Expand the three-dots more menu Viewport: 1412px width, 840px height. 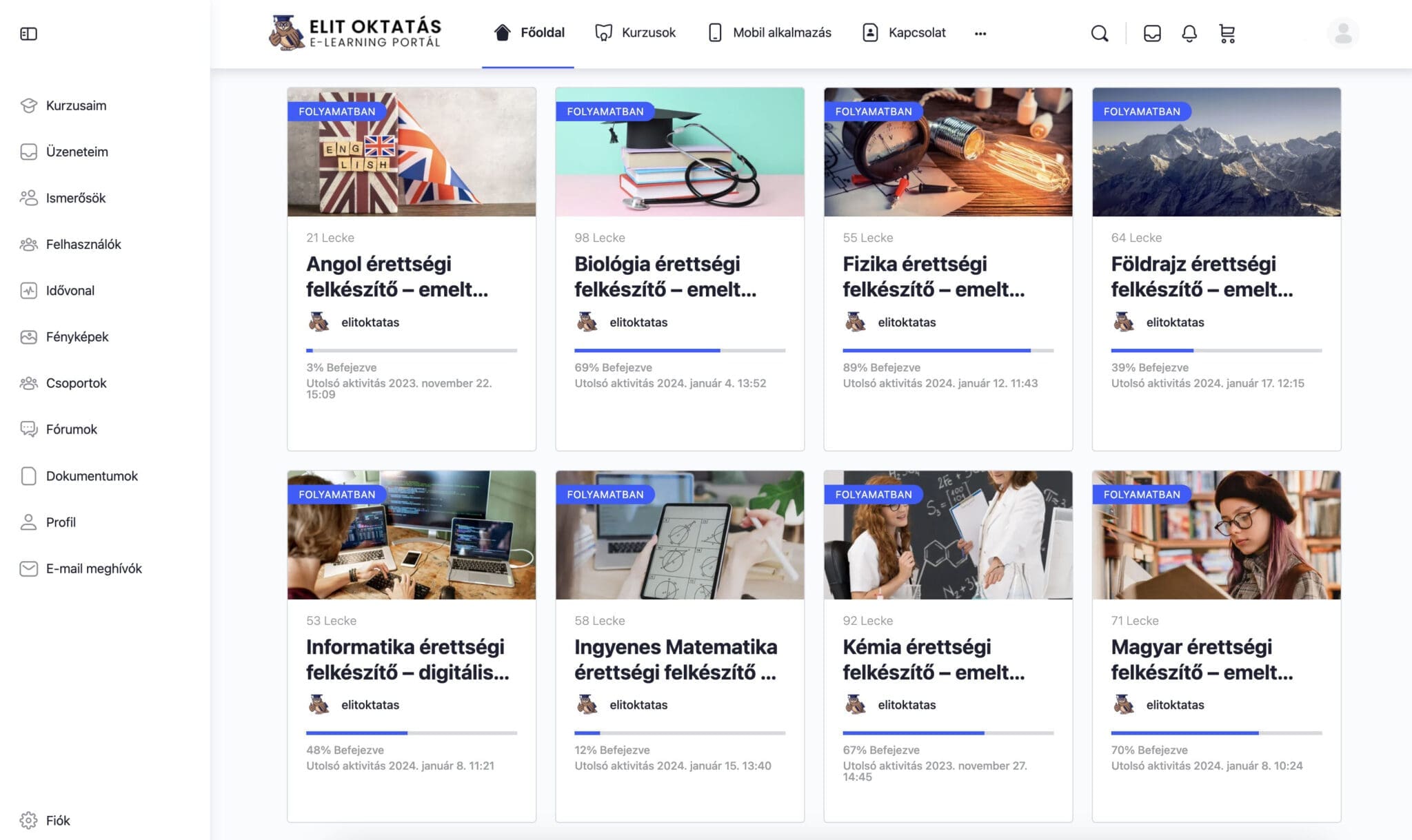pyautogui.click(x=980, y=33)
